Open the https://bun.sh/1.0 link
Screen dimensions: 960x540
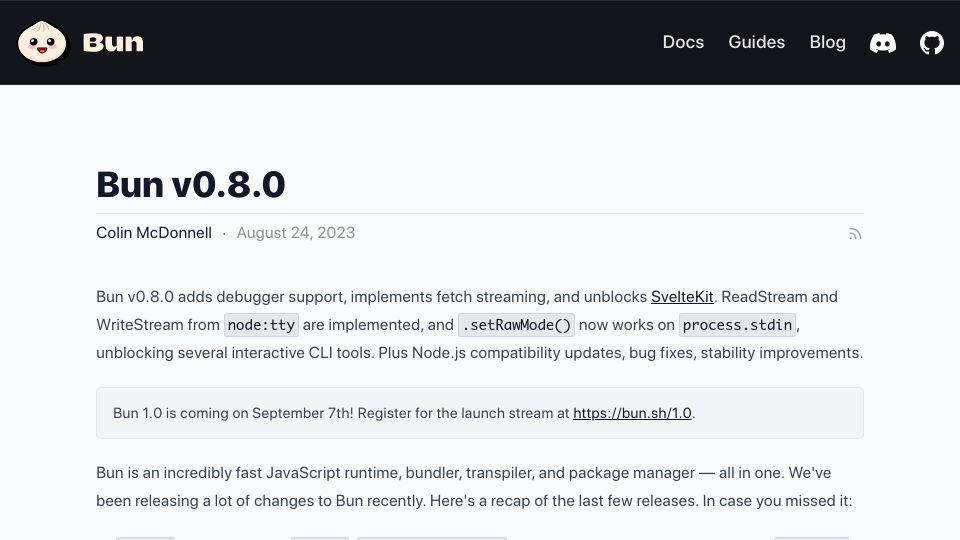tap(632, 413)
